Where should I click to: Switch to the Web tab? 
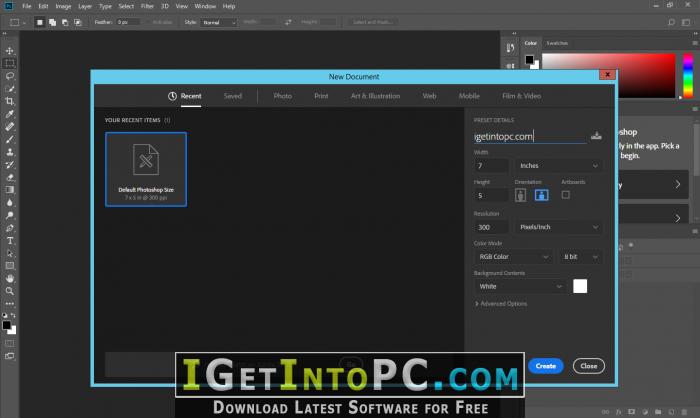(x=429, y=96)
